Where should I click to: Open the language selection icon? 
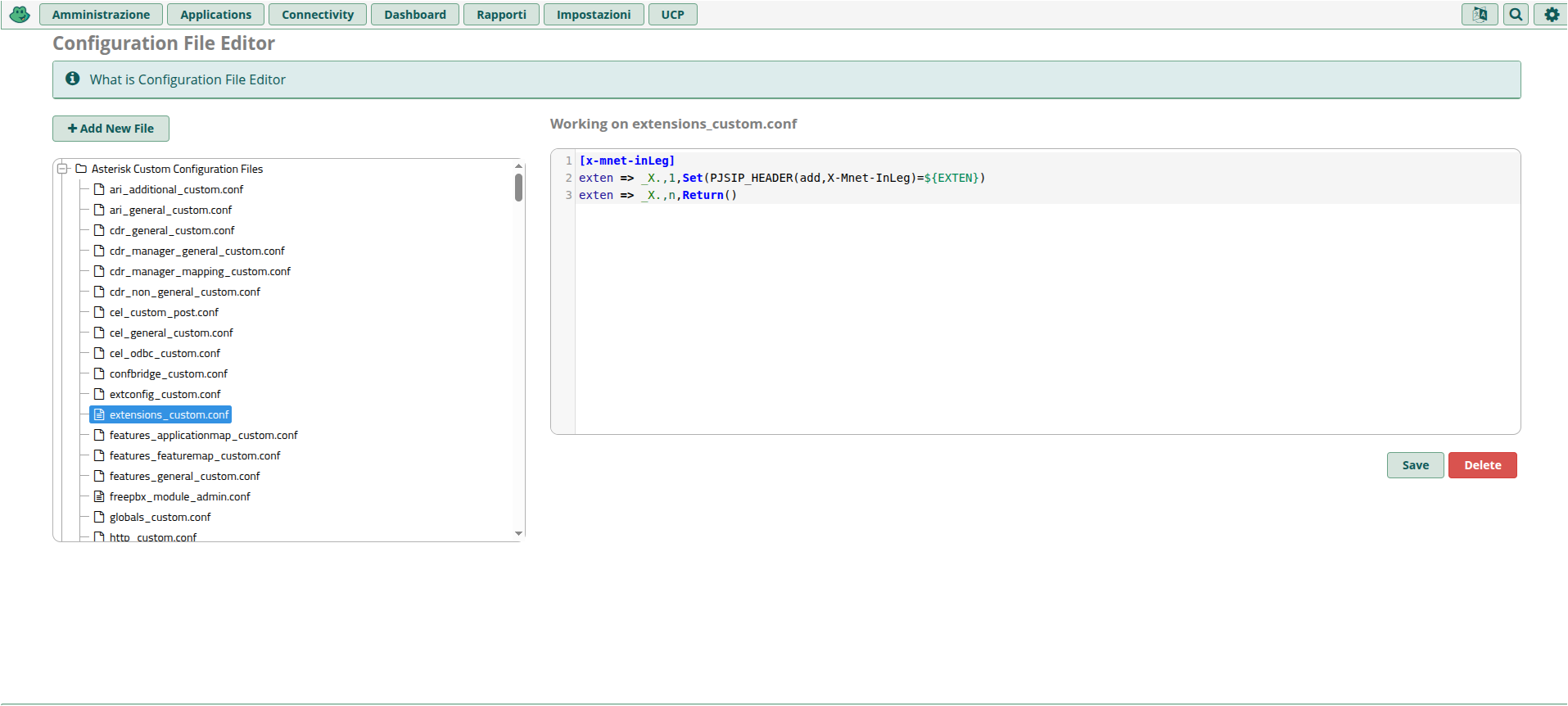coord(1480,15)
